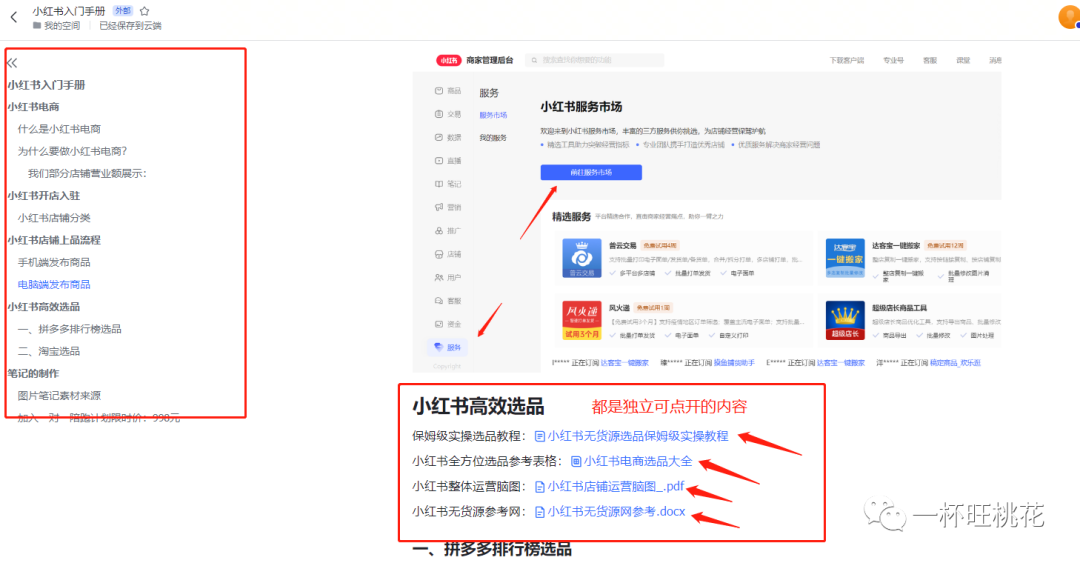Open outline entry 图片笔记素材来源
Image resolution: width=1080 pixels, height=563 pixels.
click(59, 396)
